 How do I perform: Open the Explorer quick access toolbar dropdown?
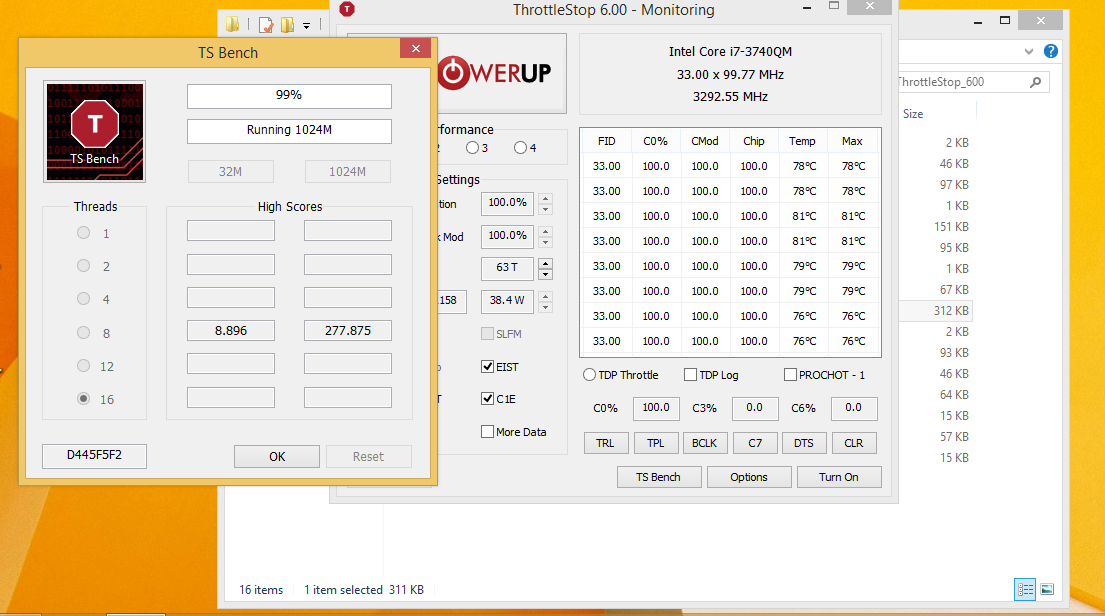[307, 26]
